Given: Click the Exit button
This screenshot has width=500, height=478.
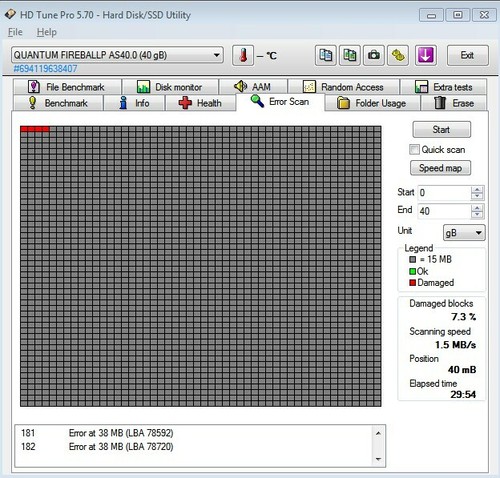Looking at the screenshot, I should tap(467, 55).
